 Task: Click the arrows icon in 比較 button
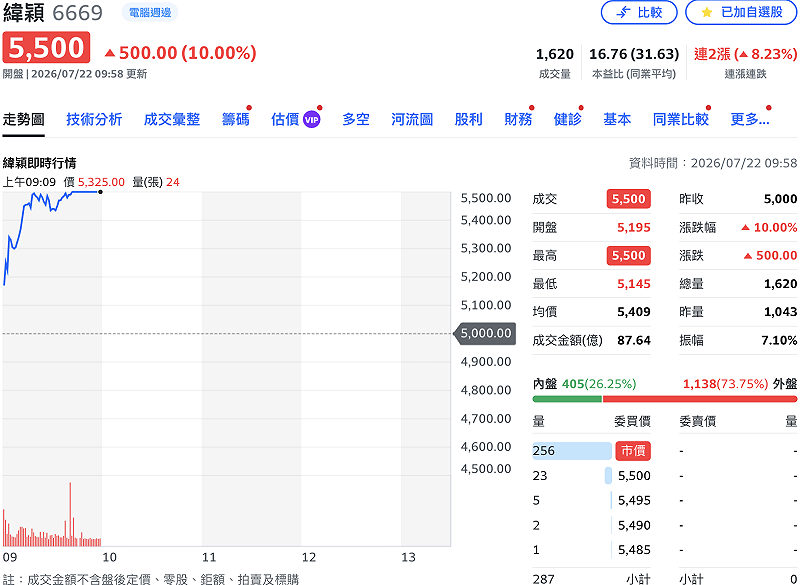(623, 12)
